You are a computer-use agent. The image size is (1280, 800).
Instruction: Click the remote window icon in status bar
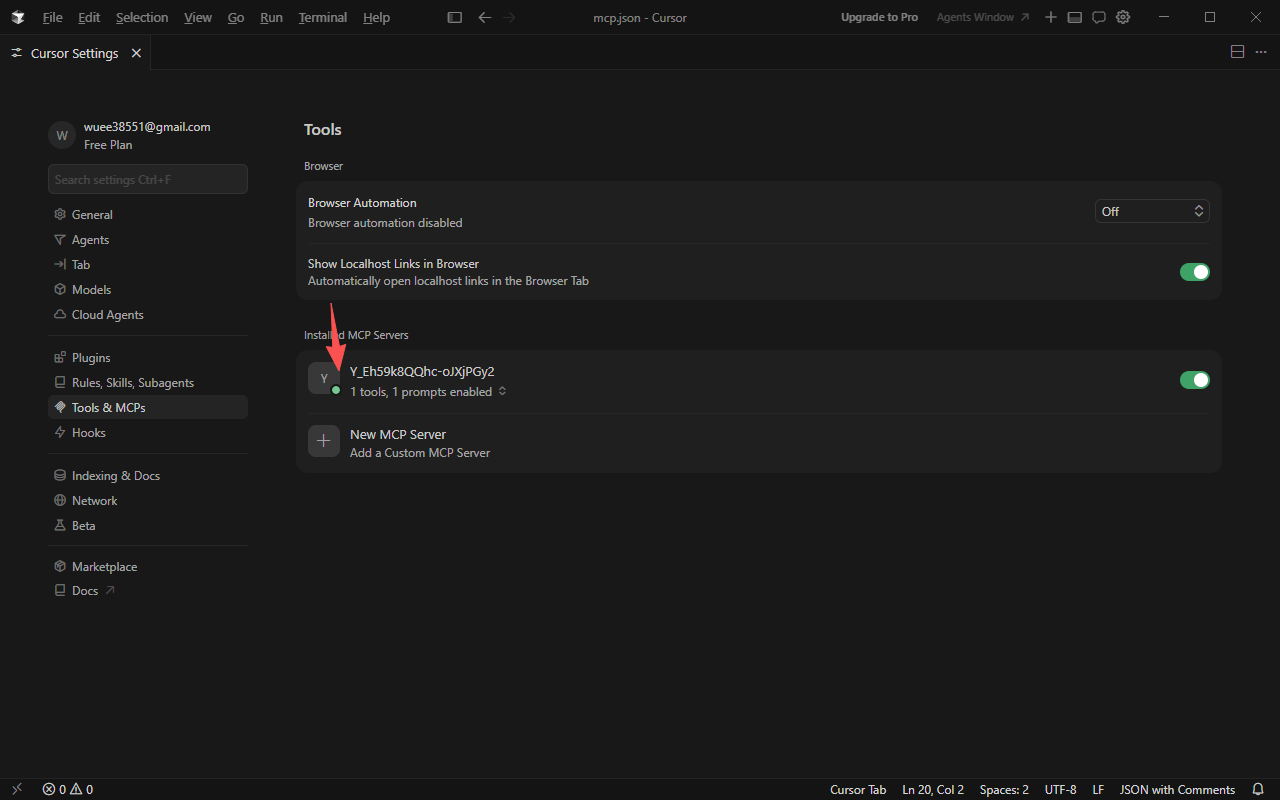pos(17,789)
